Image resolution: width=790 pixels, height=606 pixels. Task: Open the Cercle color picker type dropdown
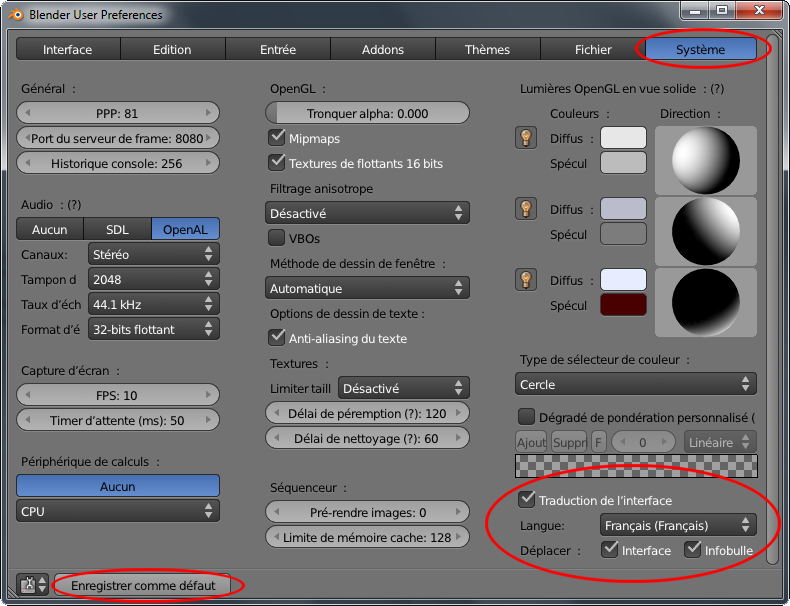coord(636,384)
